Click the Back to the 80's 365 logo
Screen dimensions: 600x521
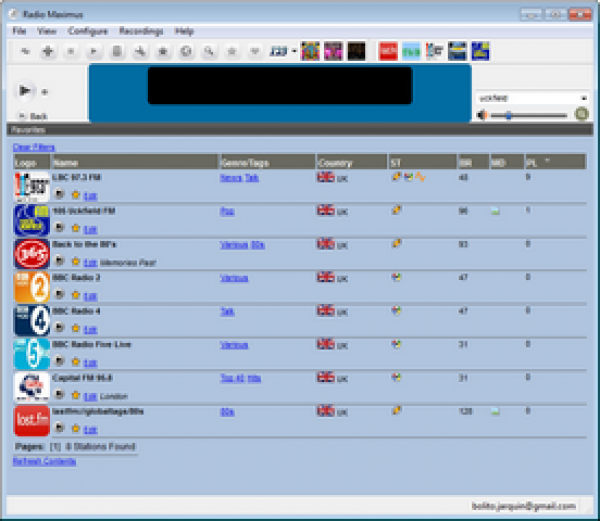(32, 254)
